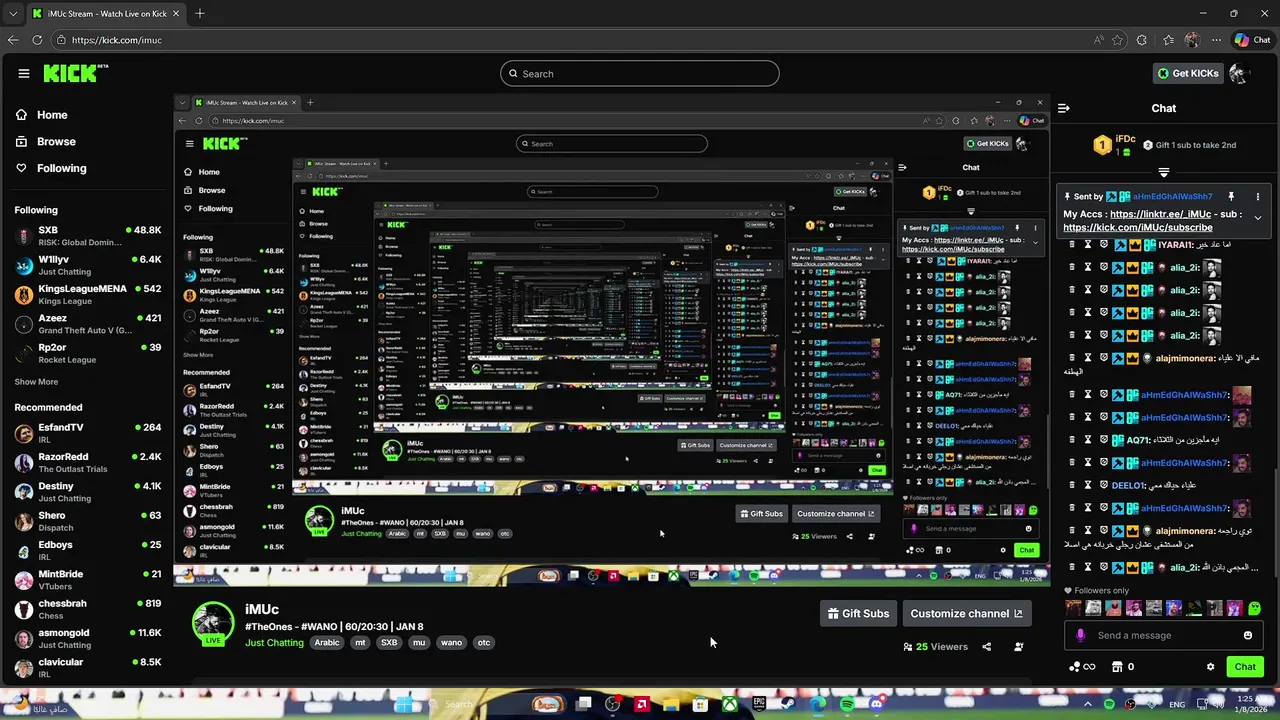Click the Arabic tag
Screen dimensions: 1280x720
click(x=327, y=642)
